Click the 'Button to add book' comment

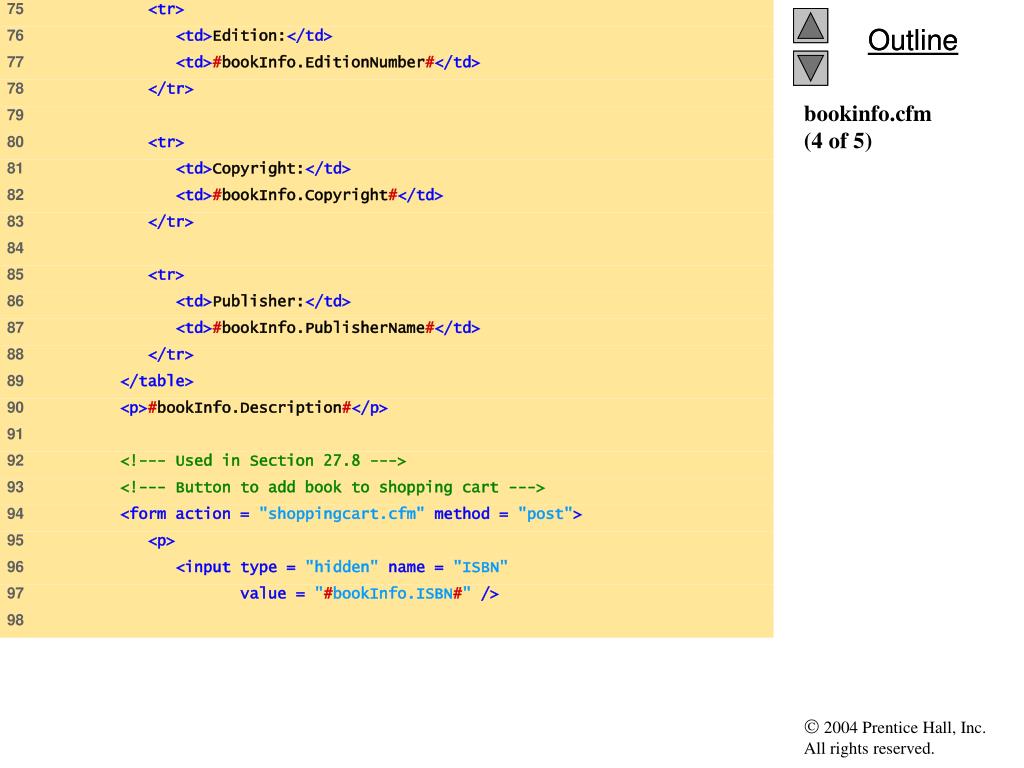332,487
